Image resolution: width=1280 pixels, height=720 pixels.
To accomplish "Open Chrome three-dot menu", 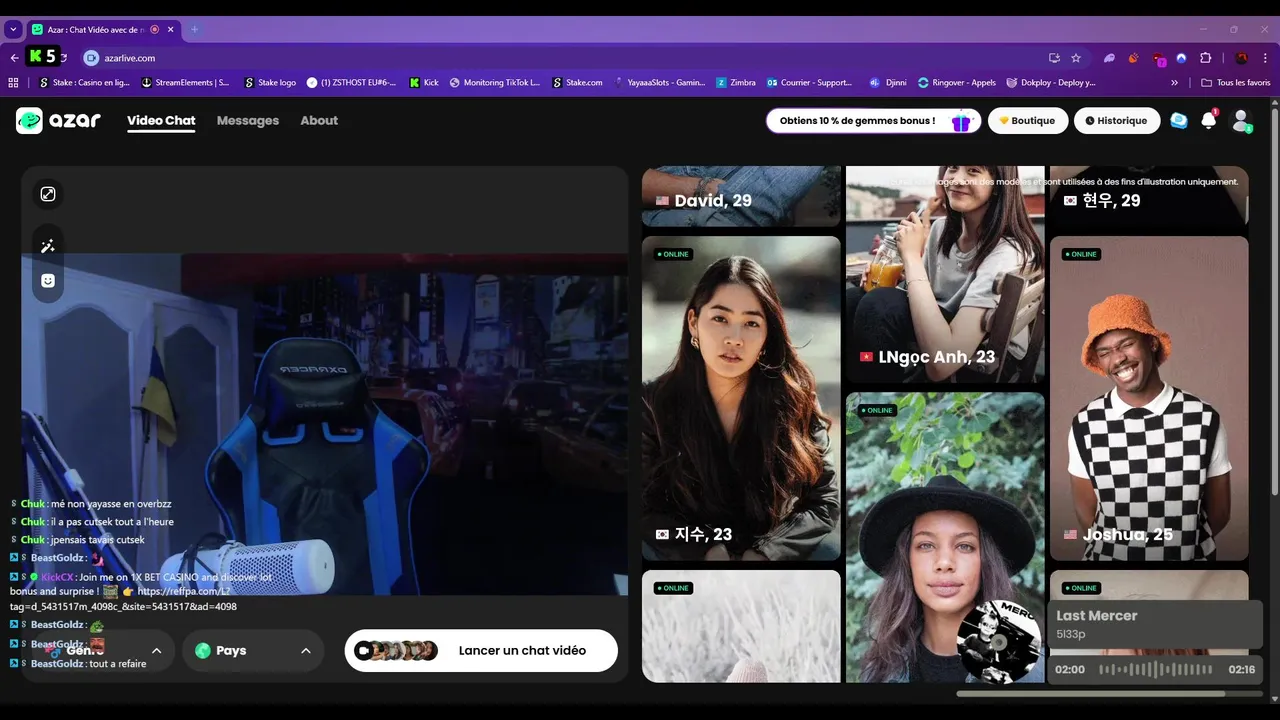I will point(1267,58).
